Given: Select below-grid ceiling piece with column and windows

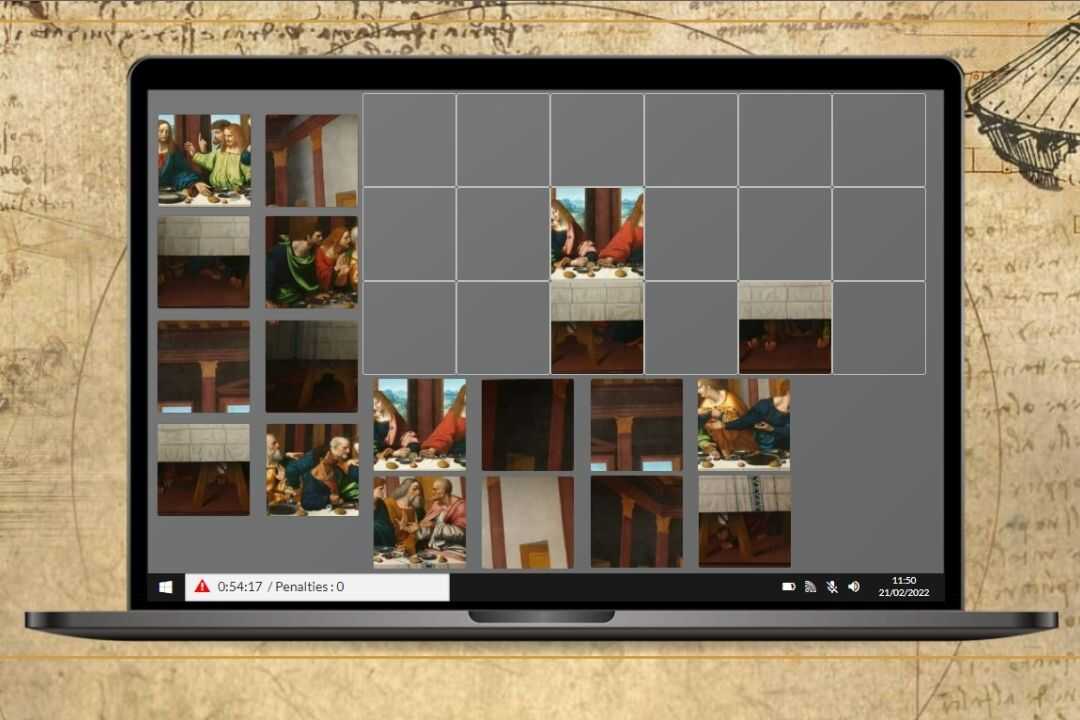Looking at the screenshot, I should (x=636, y=424).
